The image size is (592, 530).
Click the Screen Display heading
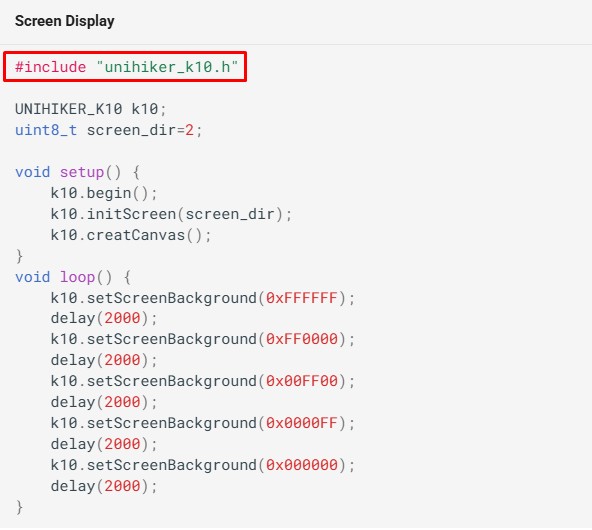pyautogui.click(x=65, y=21)
